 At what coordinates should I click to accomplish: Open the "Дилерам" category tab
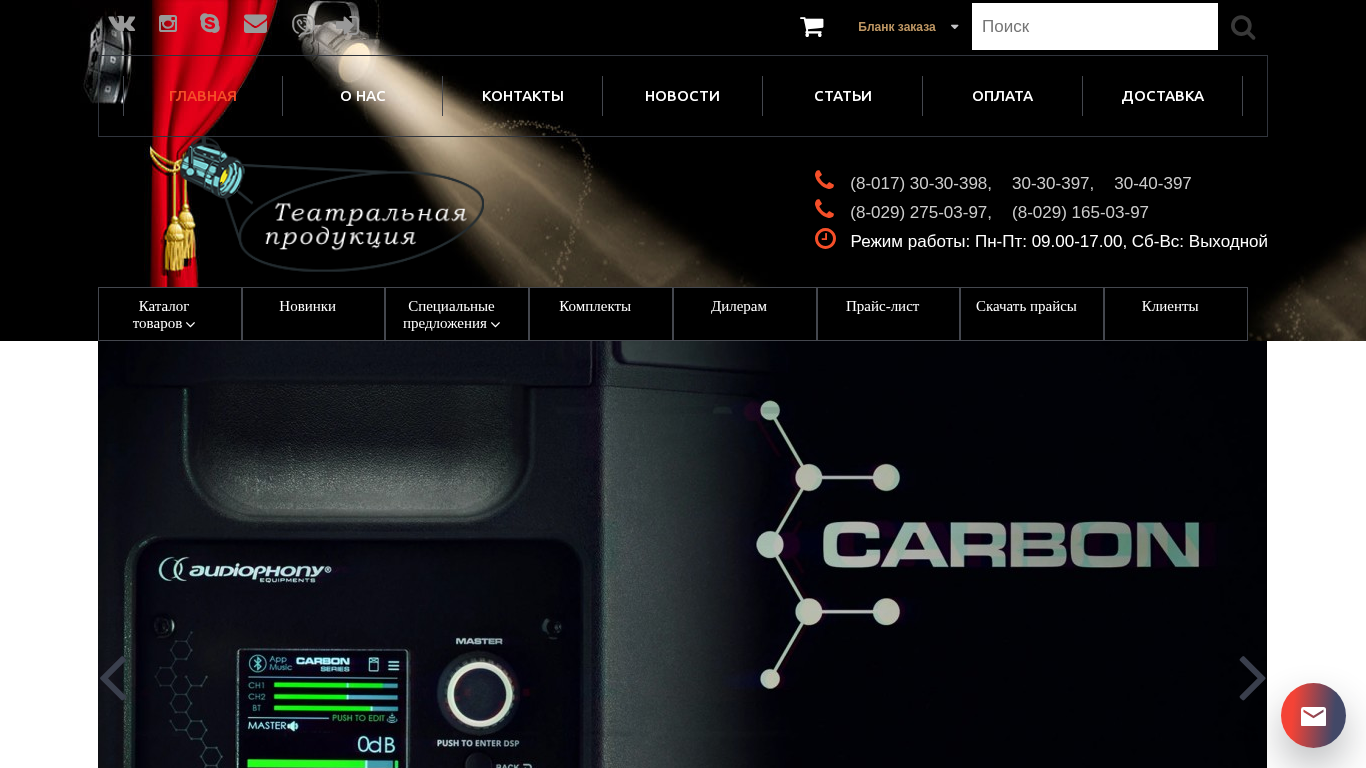[x=745, y=314]
